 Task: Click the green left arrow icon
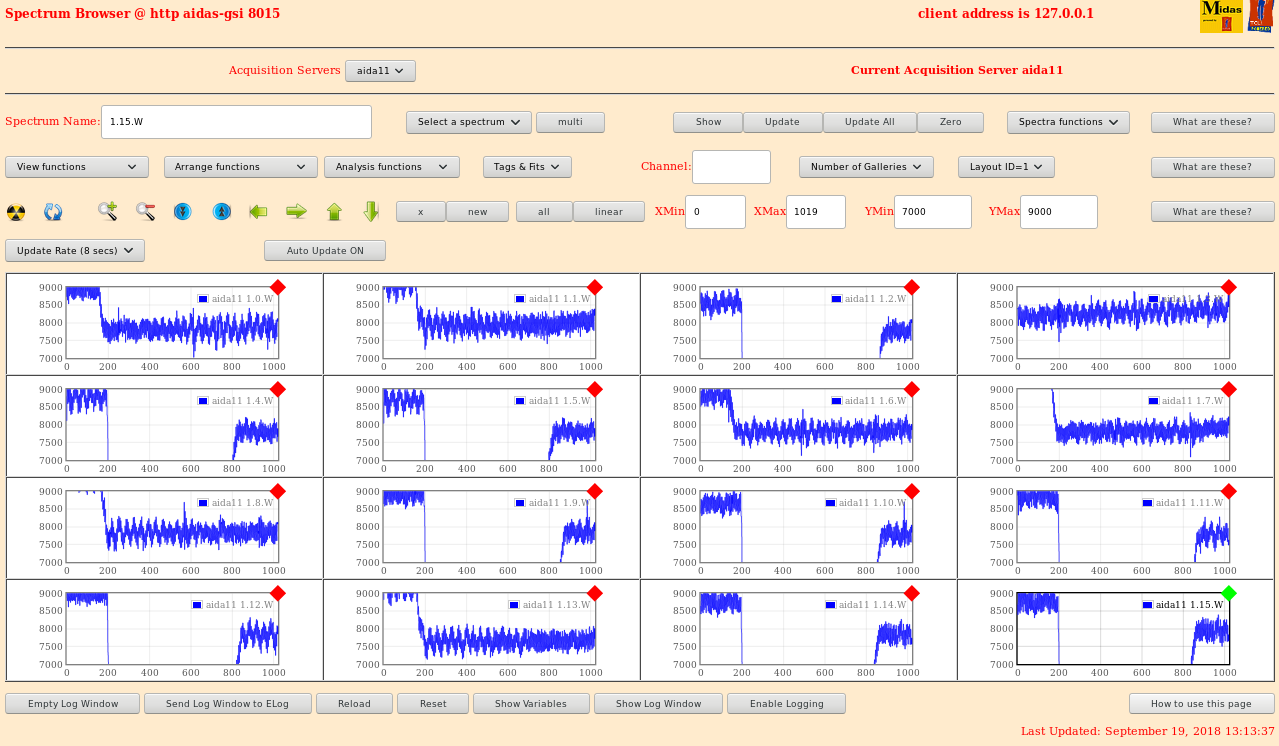[258, 211]
